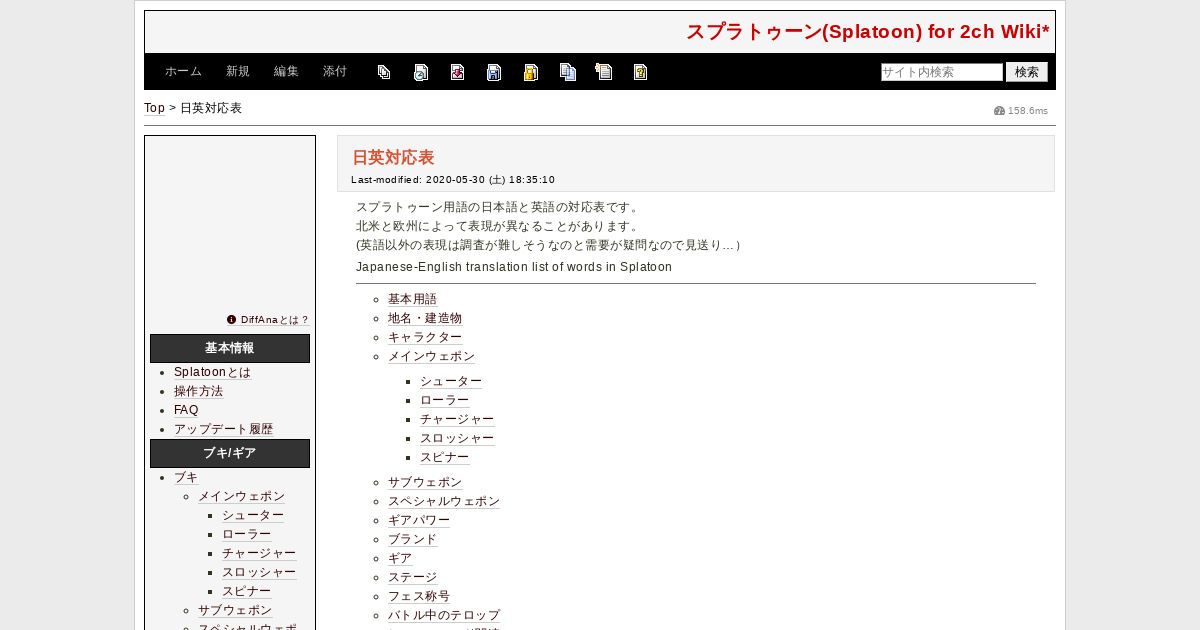Click the Last-modified date text
Screen dimensions: 1200x630
pos(453,180)
